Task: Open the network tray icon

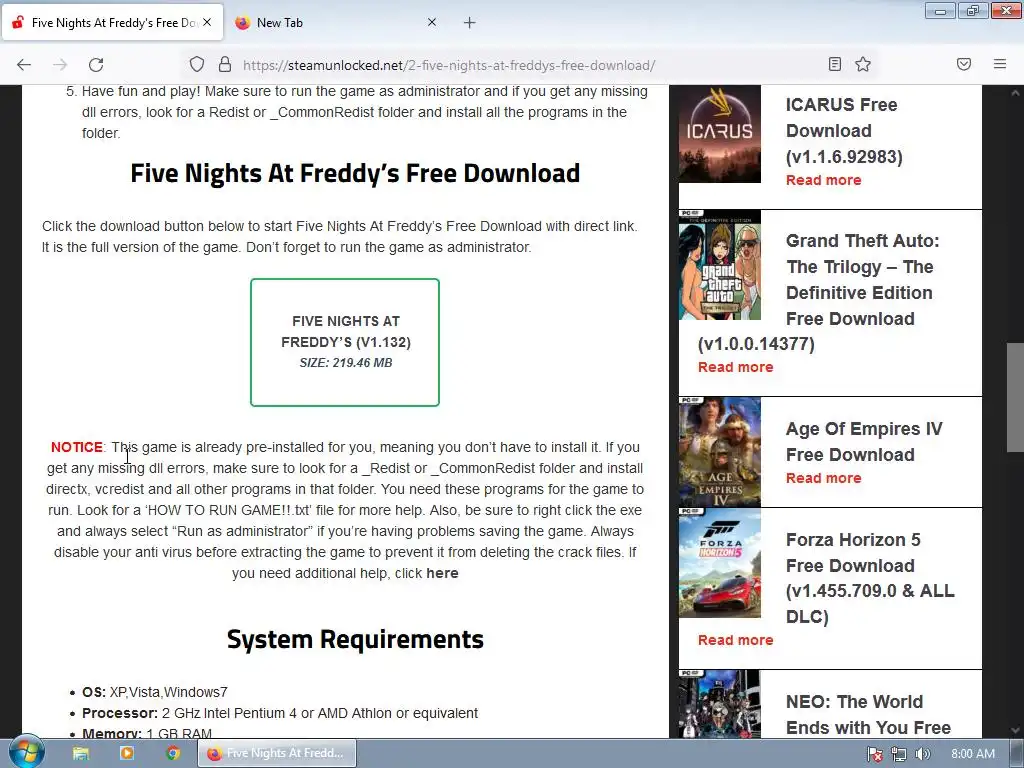Action: click(899, 754)
